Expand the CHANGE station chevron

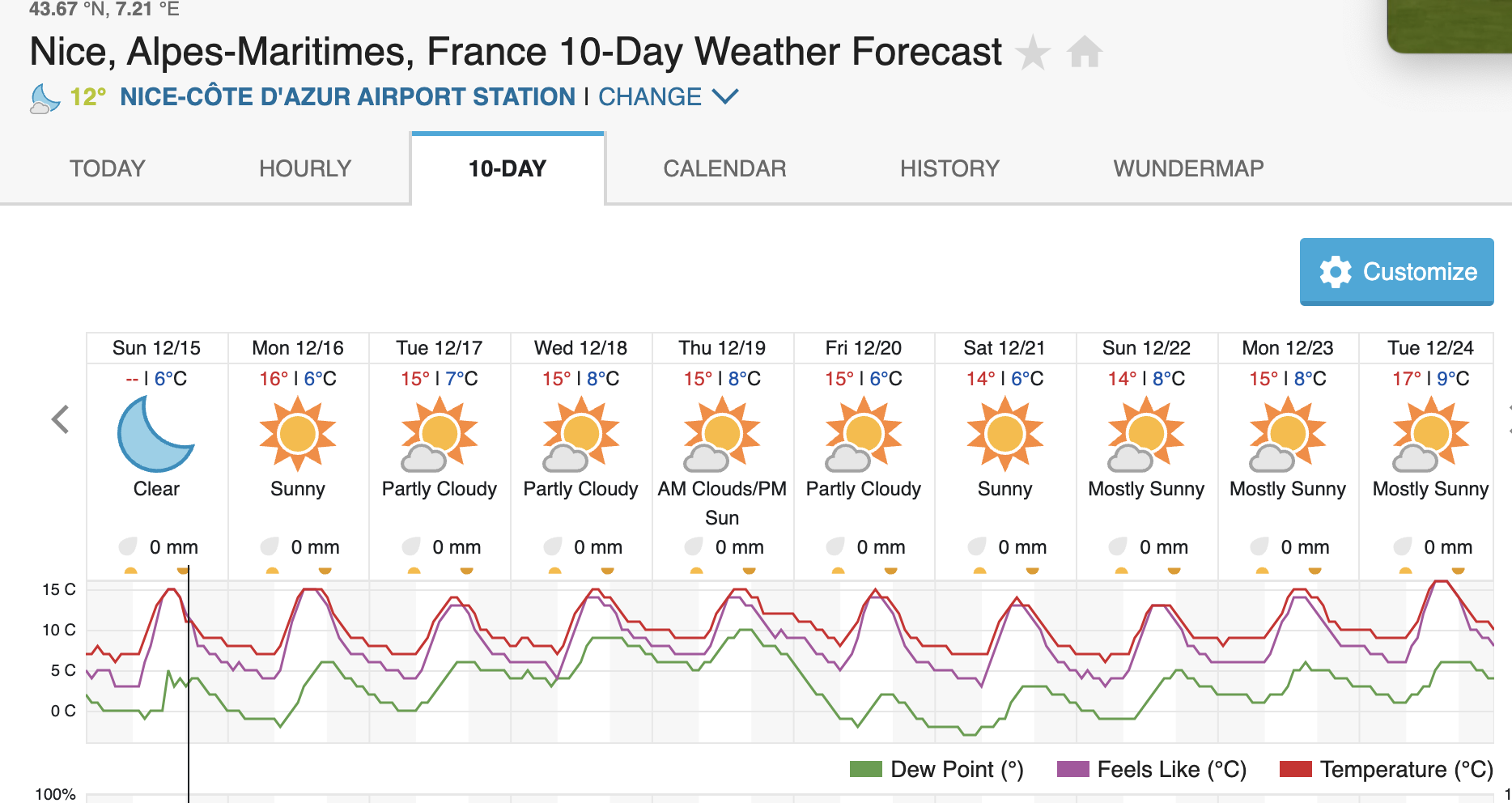(x=725, y=97)
